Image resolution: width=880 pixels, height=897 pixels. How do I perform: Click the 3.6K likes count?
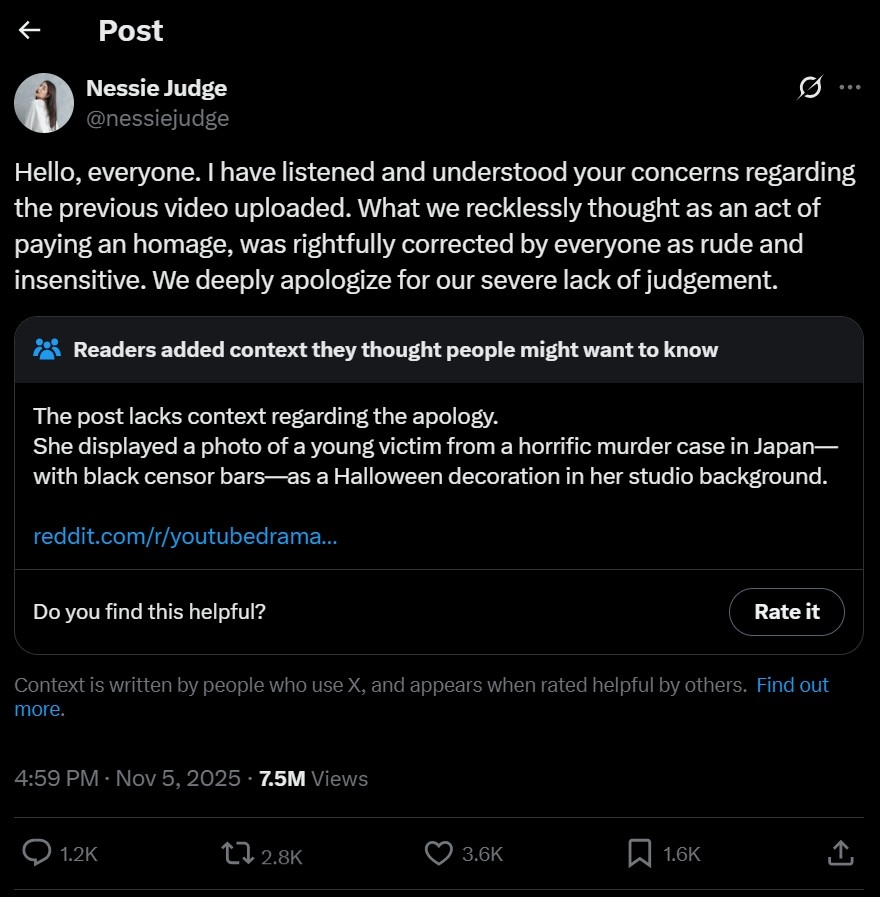point(482,855)
